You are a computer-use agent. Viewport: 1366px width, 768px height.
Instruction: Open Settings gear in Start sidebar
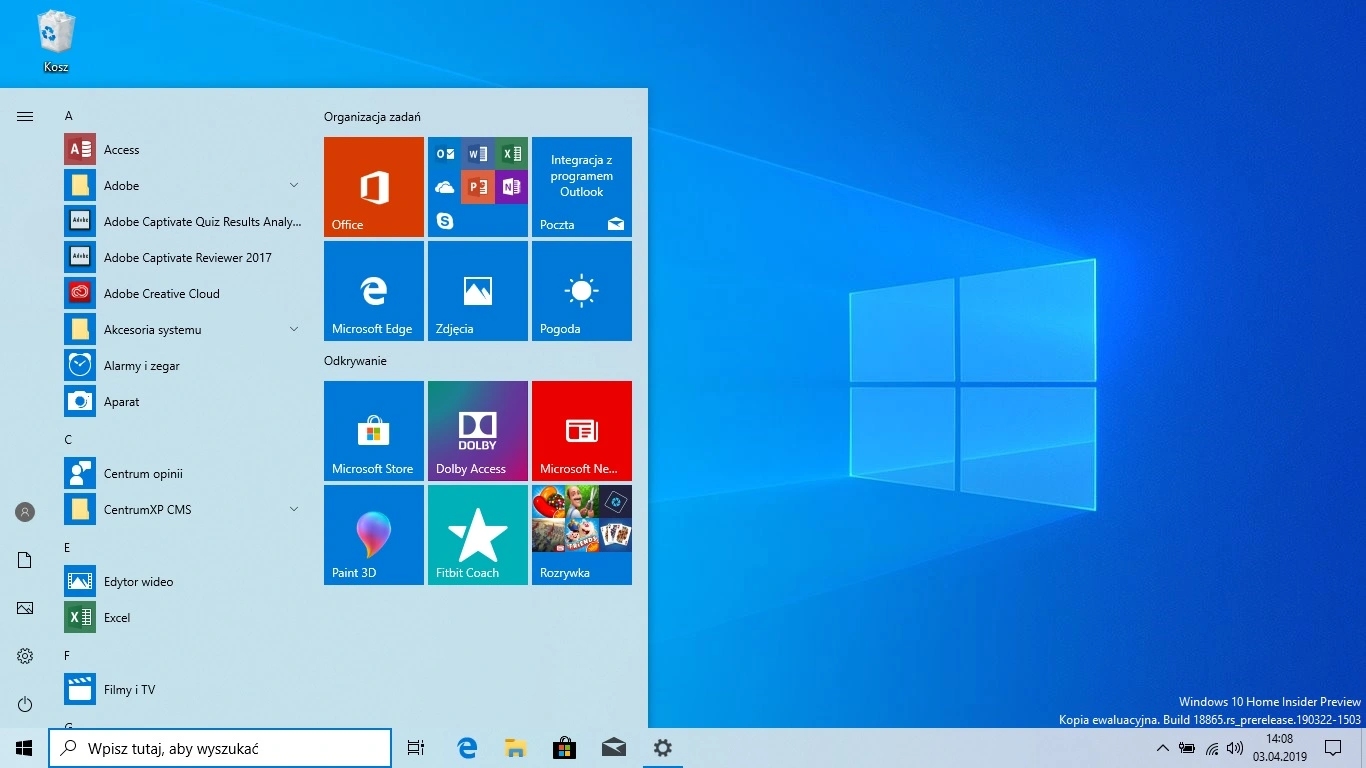pyautogui.click(x=25, y=656)
